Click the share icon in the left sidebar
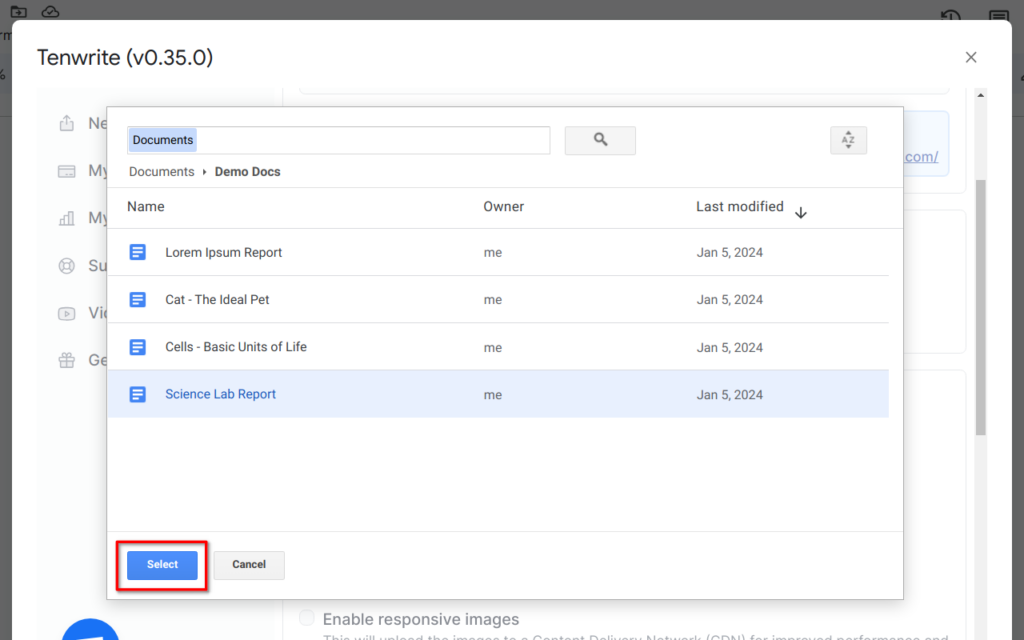 (x=66, y=123)
